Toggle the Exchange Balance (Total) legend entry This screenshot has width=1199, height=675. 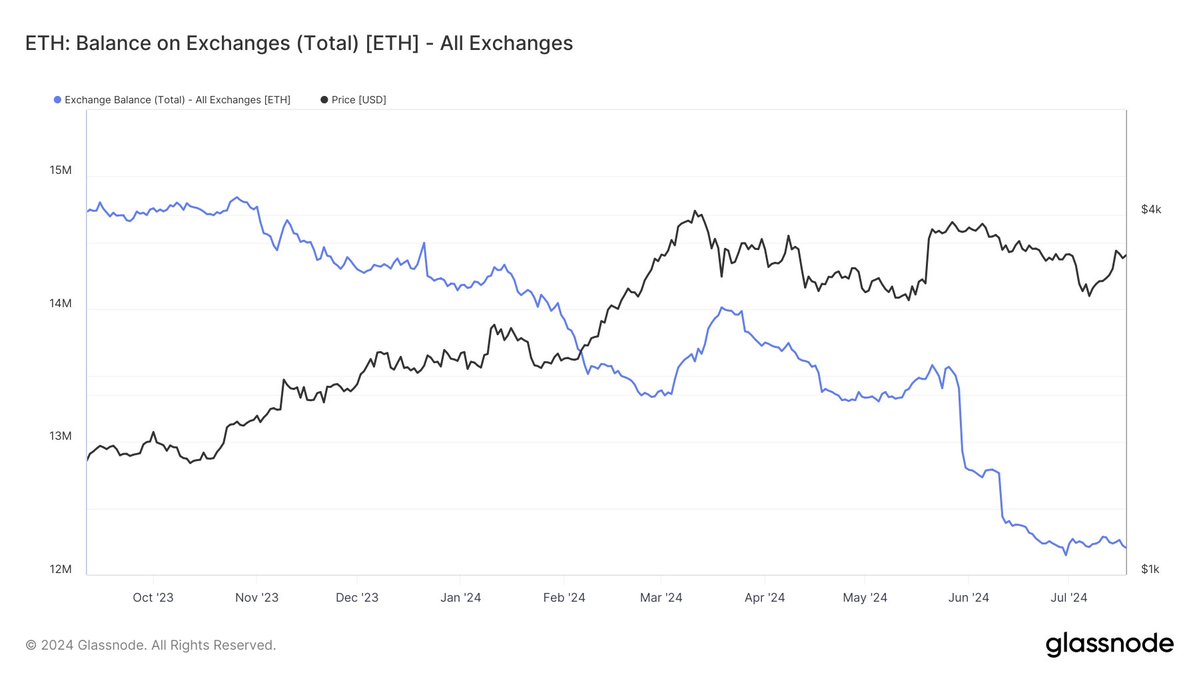click(172, 100)
